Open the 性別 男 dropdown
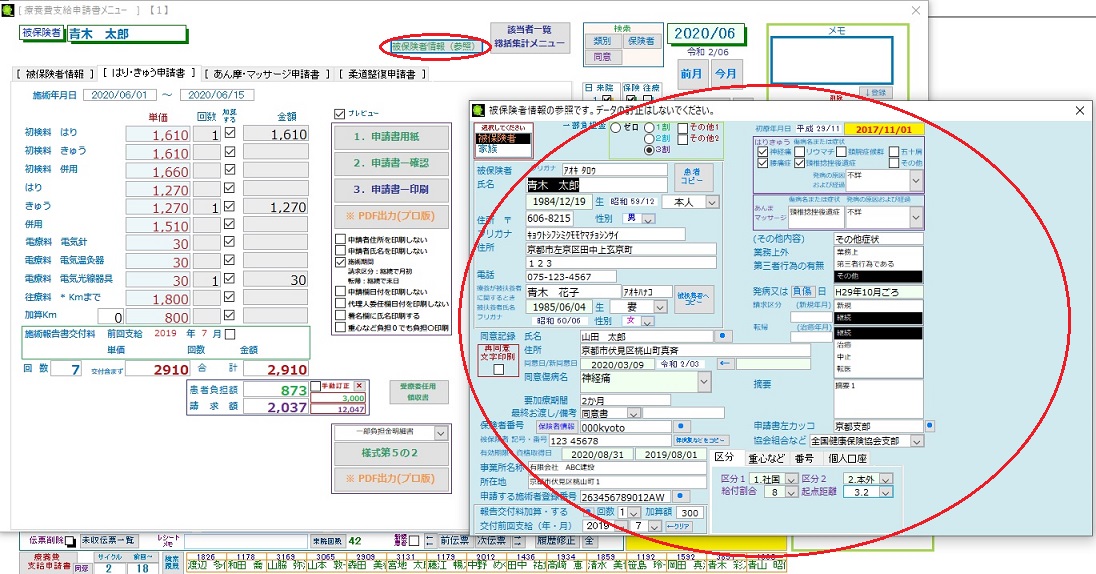 649,219
